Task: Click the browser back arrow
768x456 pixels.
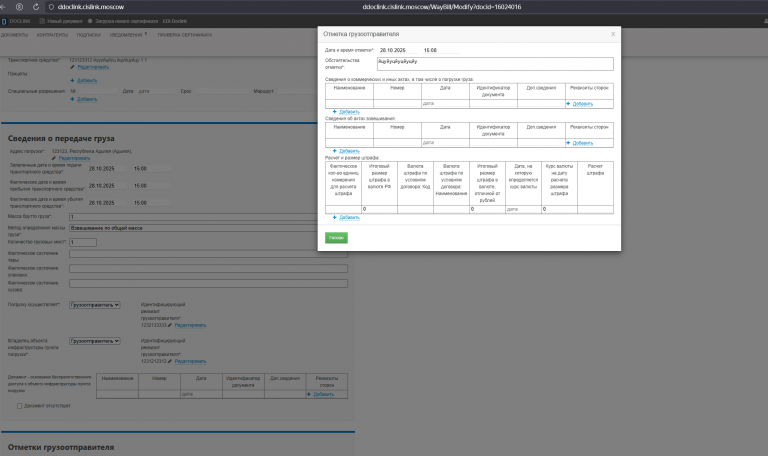Action: [3, 7]
